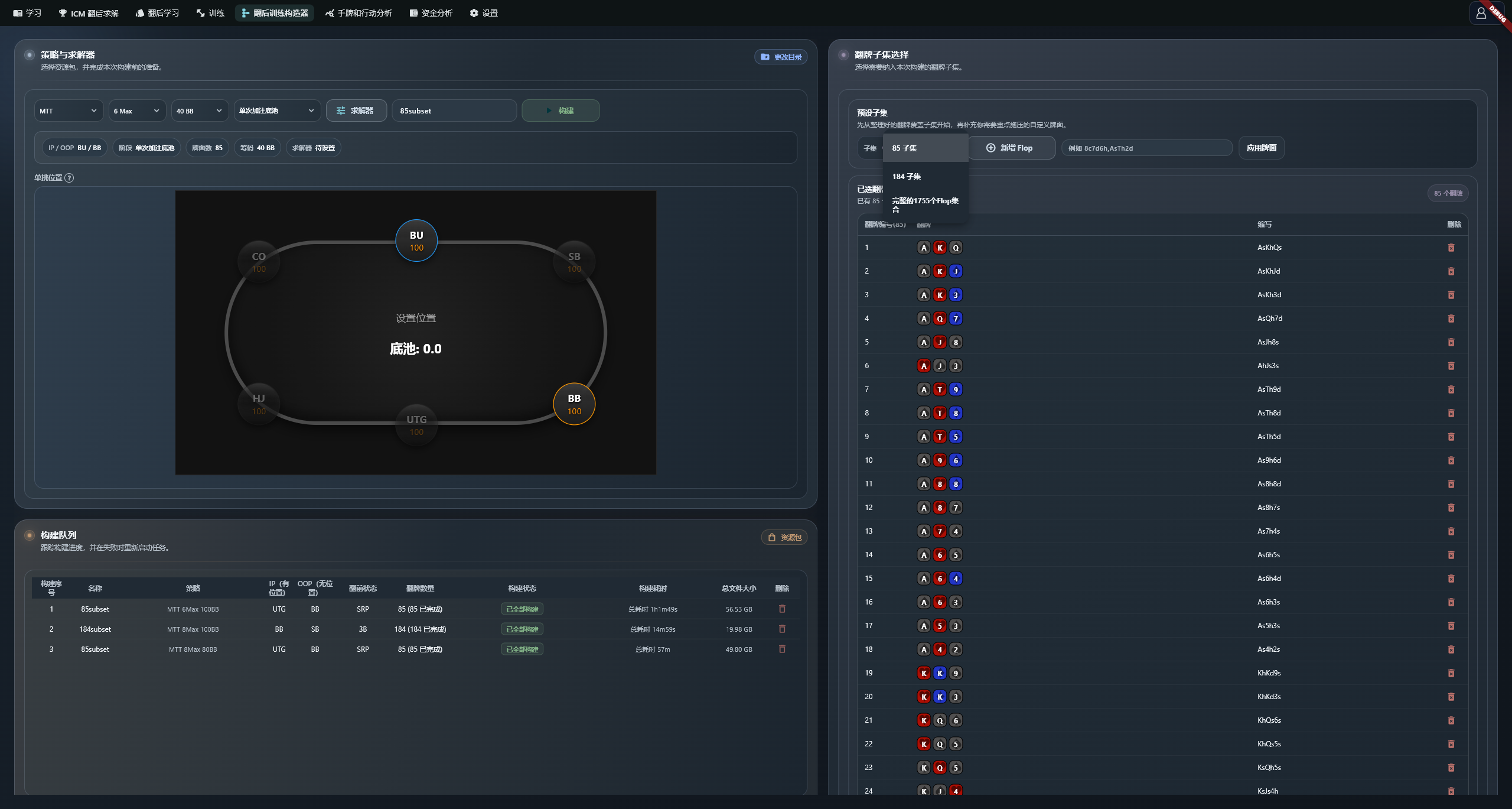The height and width of the screenshot is (809, 1512).
Task: Delete flop AsKhQs with its trash icon
Action: pyautogui.click(x=1451, y=248)
